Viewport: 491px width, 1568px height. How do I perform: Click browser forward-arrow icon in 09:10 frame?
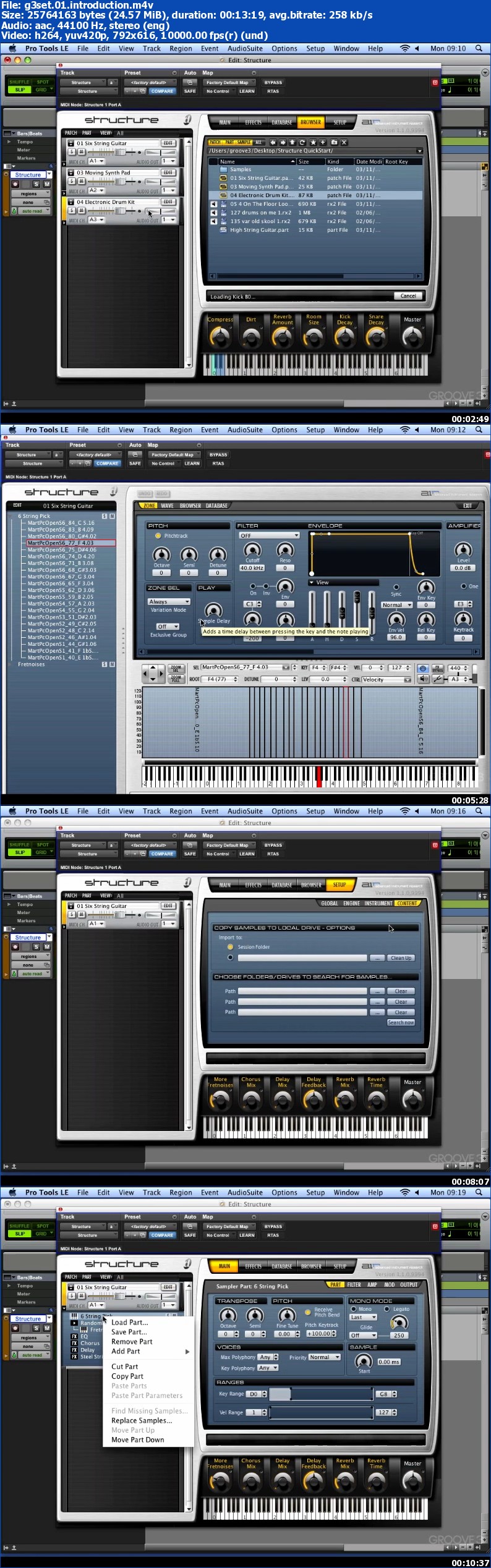click(x=283, y=143)
